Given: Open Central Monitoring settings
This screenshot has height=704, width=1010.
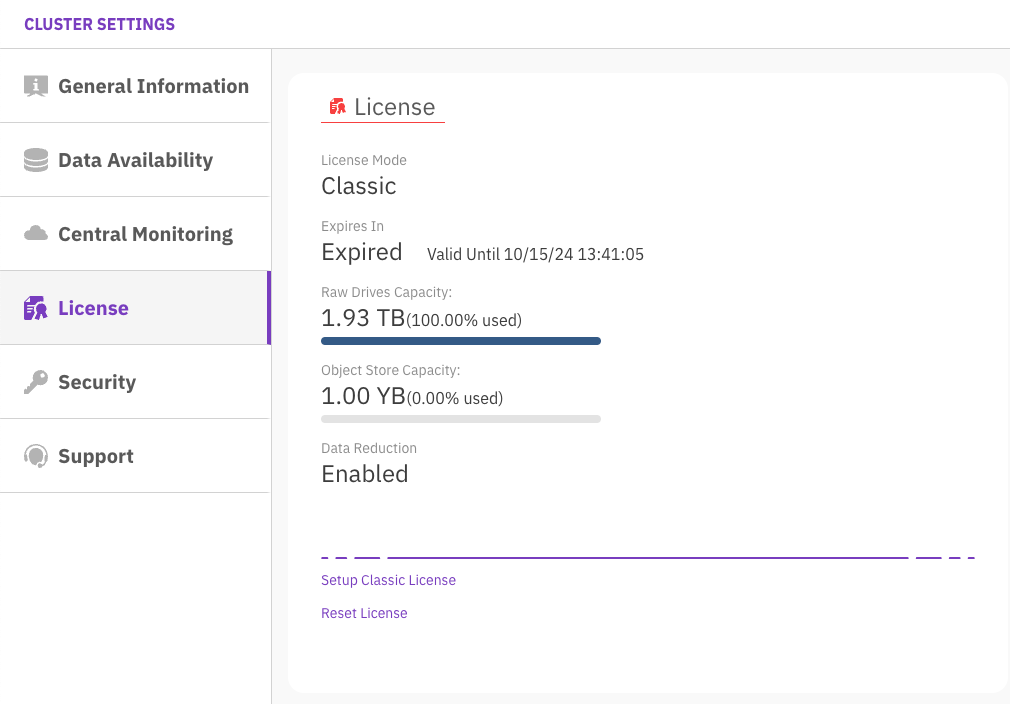Looking at the screenshot, I should click(145, 234).
